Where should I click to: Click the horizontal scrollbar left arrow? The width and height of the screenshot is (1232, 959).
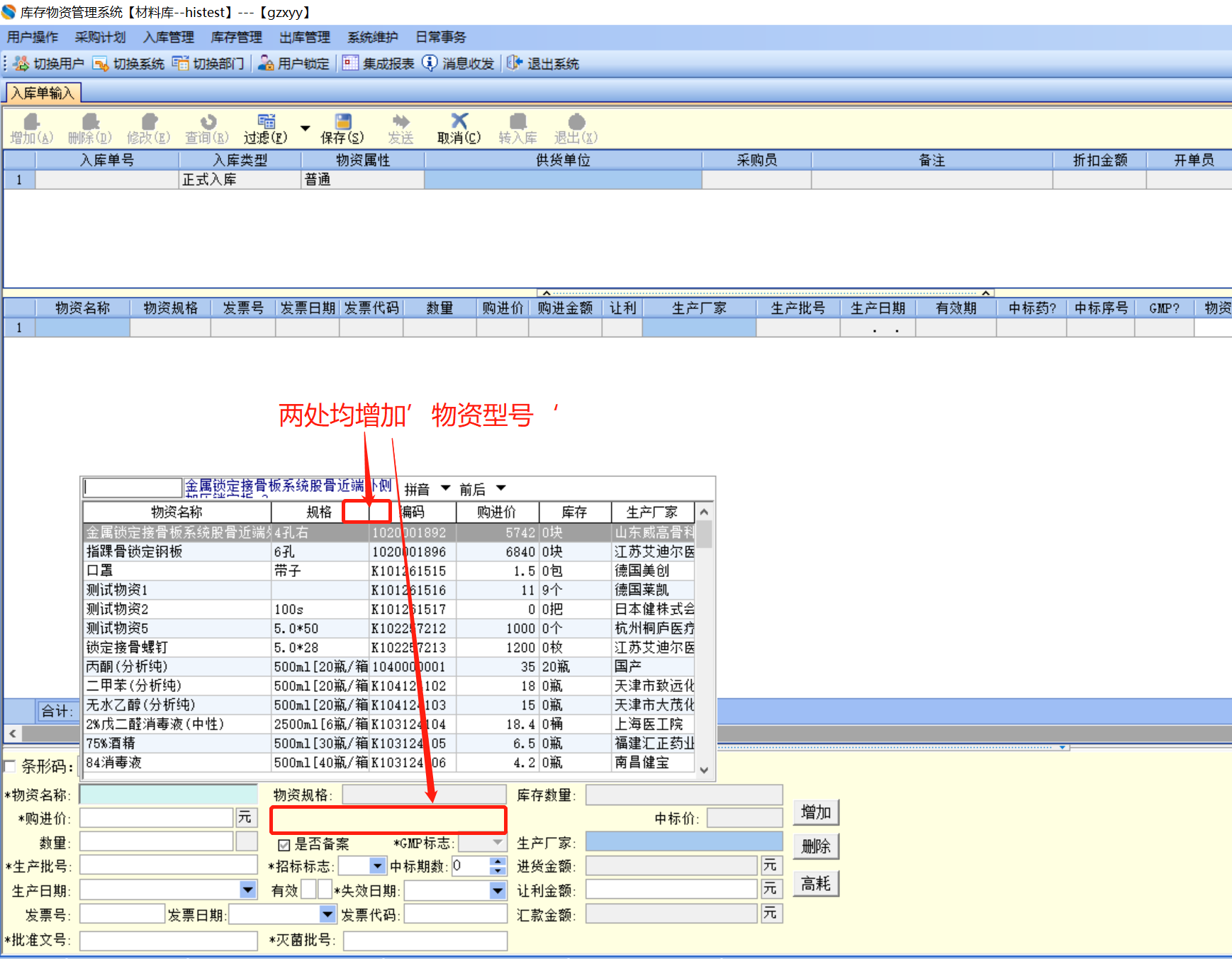pyautogui.click(x=13, y=734)
